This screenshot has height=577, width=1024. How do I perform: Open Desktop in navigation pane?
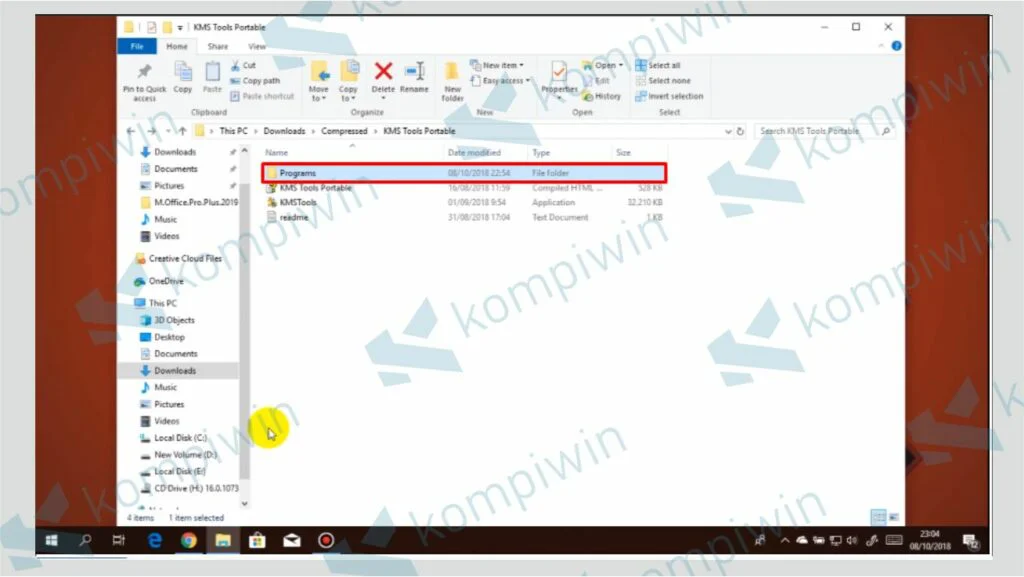coord(163,337)
